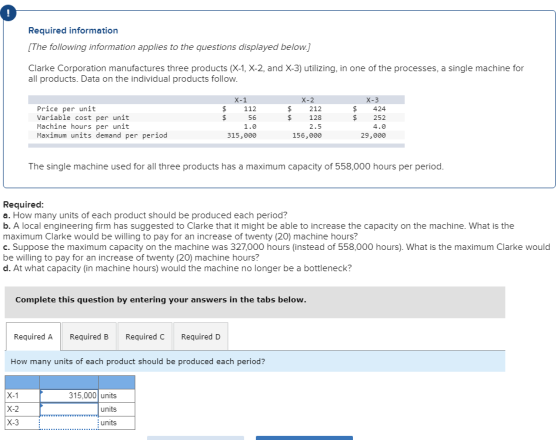Click 'Complete this question' instruction text
The height and width of the screenshot is (440, 560).
pyautogui.click(x=161, y=300)
